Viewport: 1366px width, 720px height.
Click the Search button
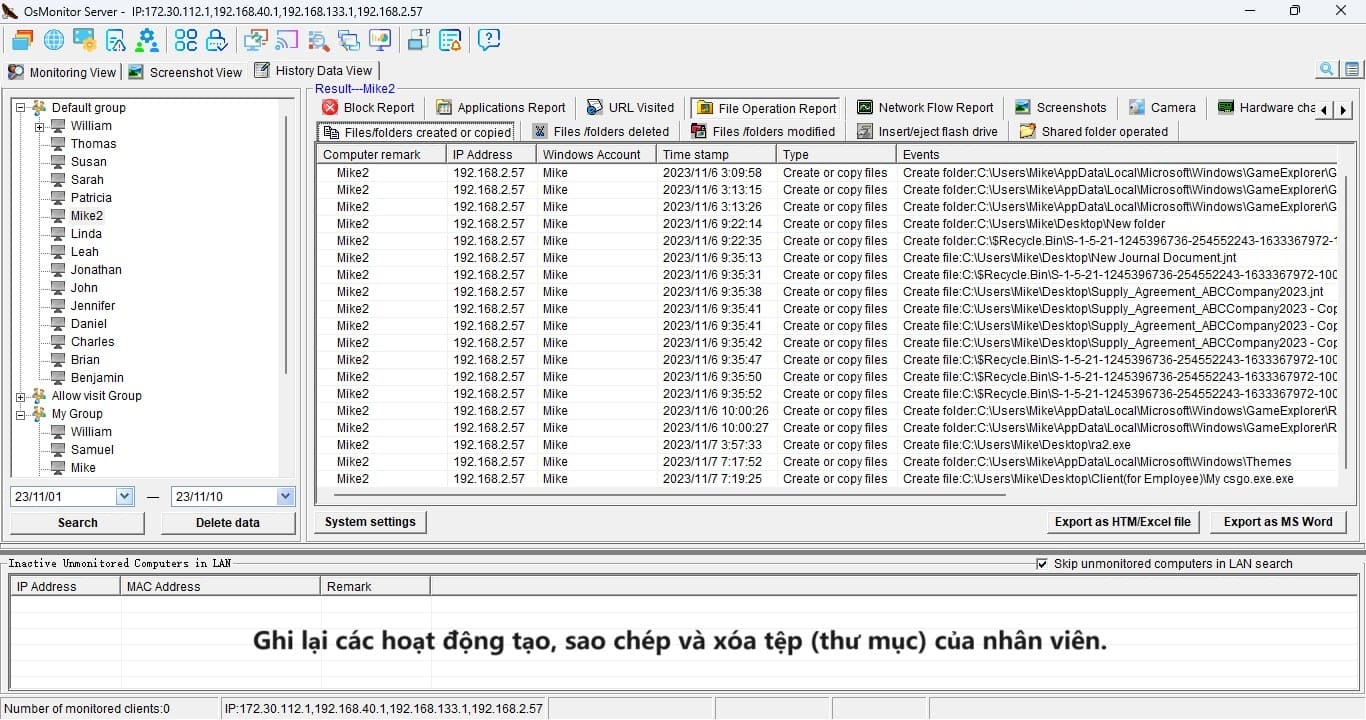[78, 523]
